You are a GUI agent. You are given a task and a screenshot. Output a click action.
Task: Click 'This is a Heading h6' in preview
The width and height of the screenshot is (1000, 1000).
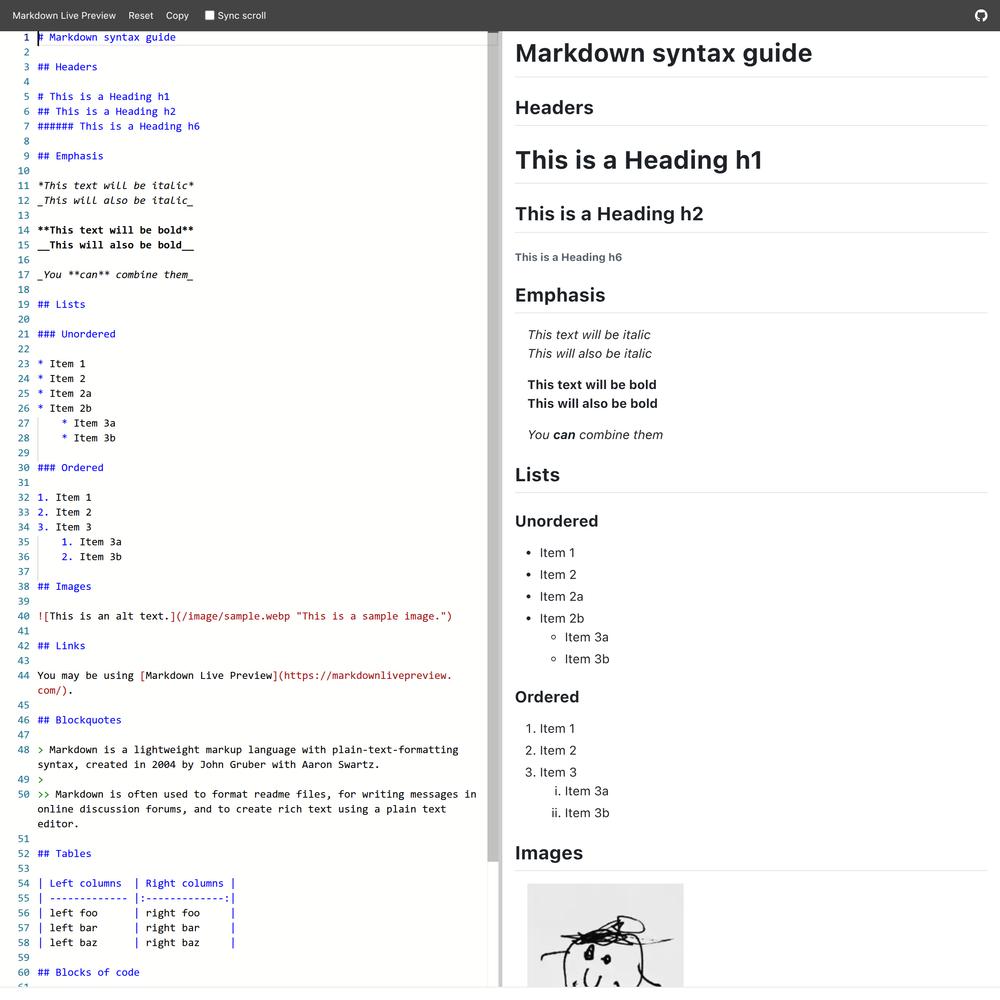[x=568, y=257]
